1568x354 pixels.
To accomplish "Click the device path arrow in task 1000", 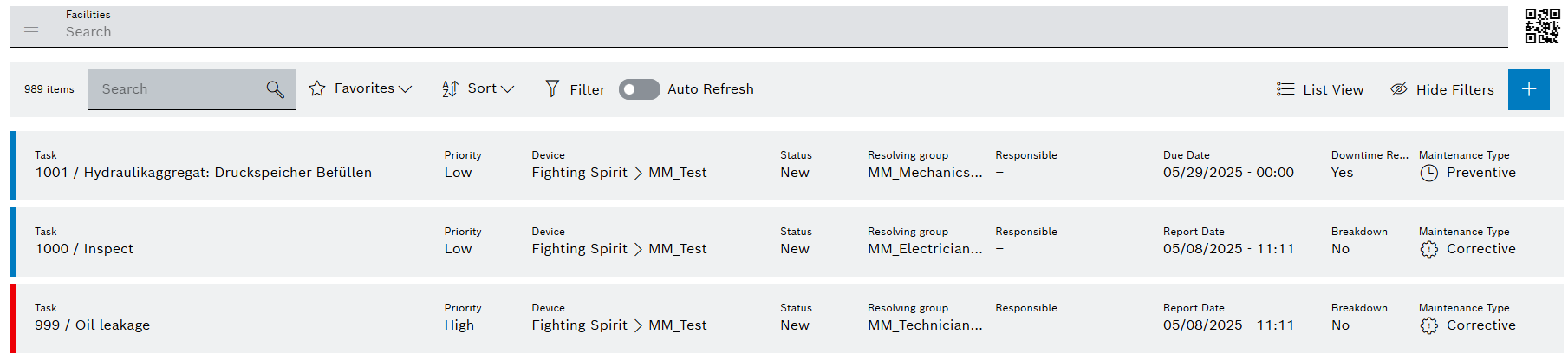I will 638,249.
